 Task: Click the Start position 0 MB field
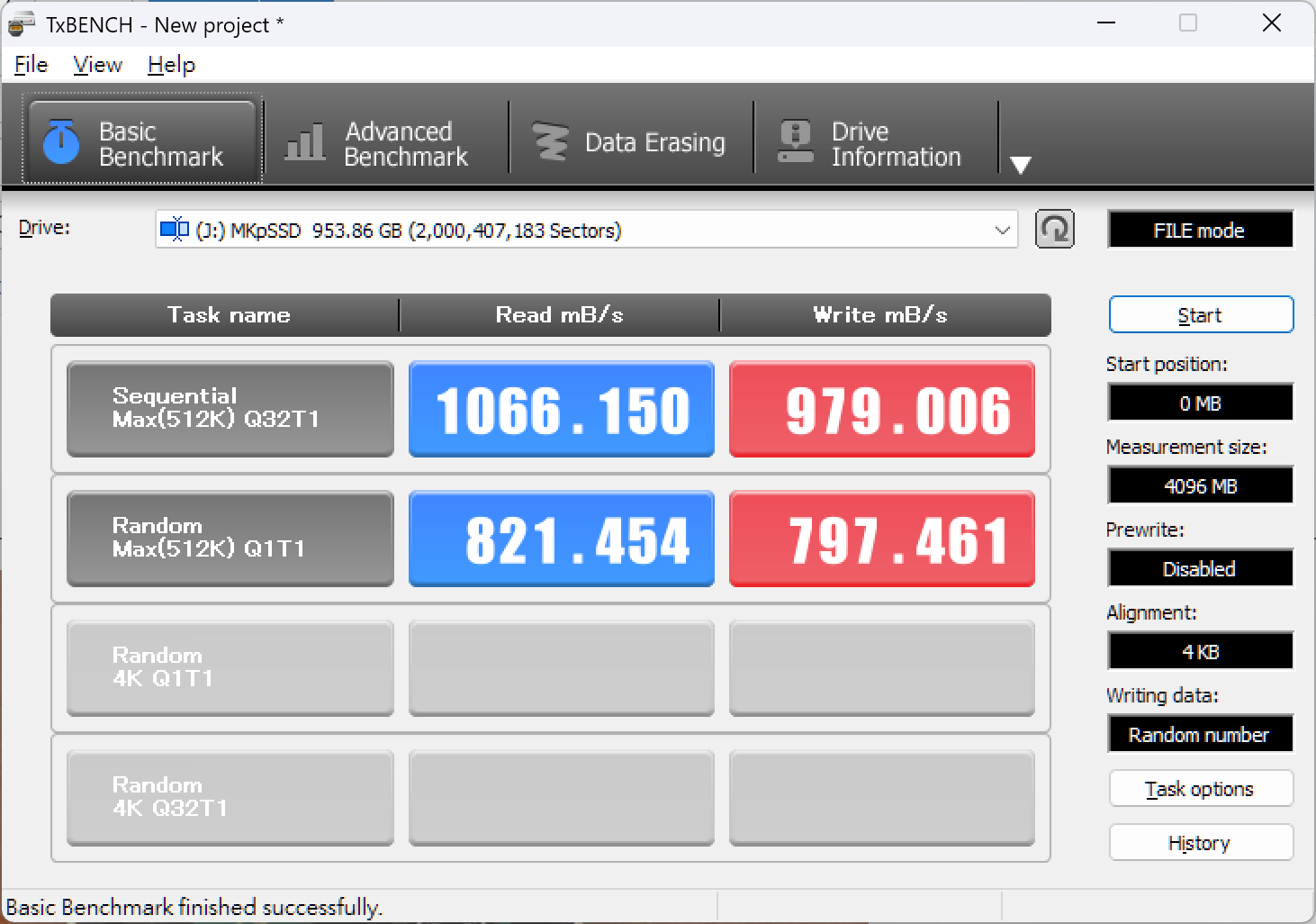pos(1200,403)
